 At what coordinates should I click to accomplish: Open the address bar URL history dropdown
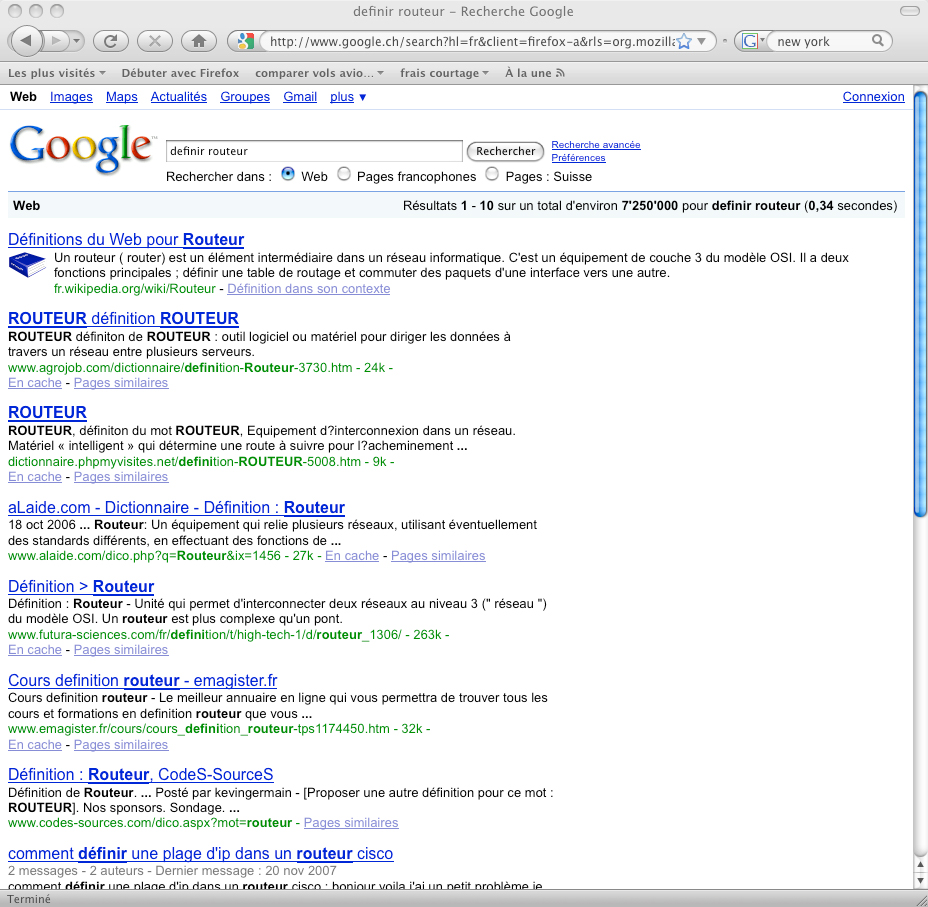pos(702,41)
